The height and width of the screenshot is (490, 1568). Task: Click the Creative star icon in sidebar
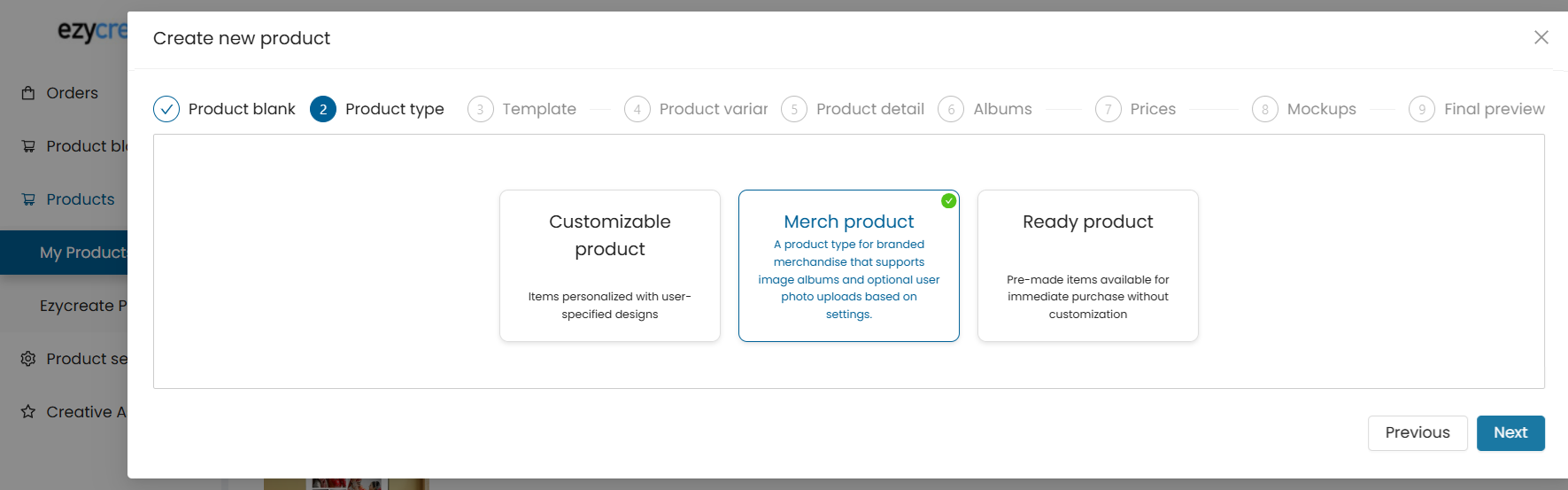click(28, 412)
